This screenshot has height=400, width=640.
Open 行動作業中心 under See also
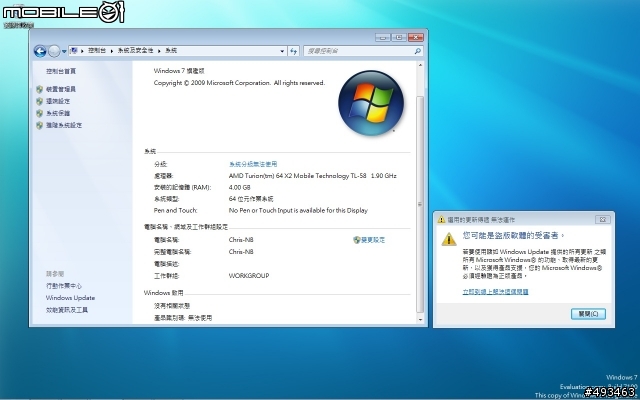click(x=64, y=286)
